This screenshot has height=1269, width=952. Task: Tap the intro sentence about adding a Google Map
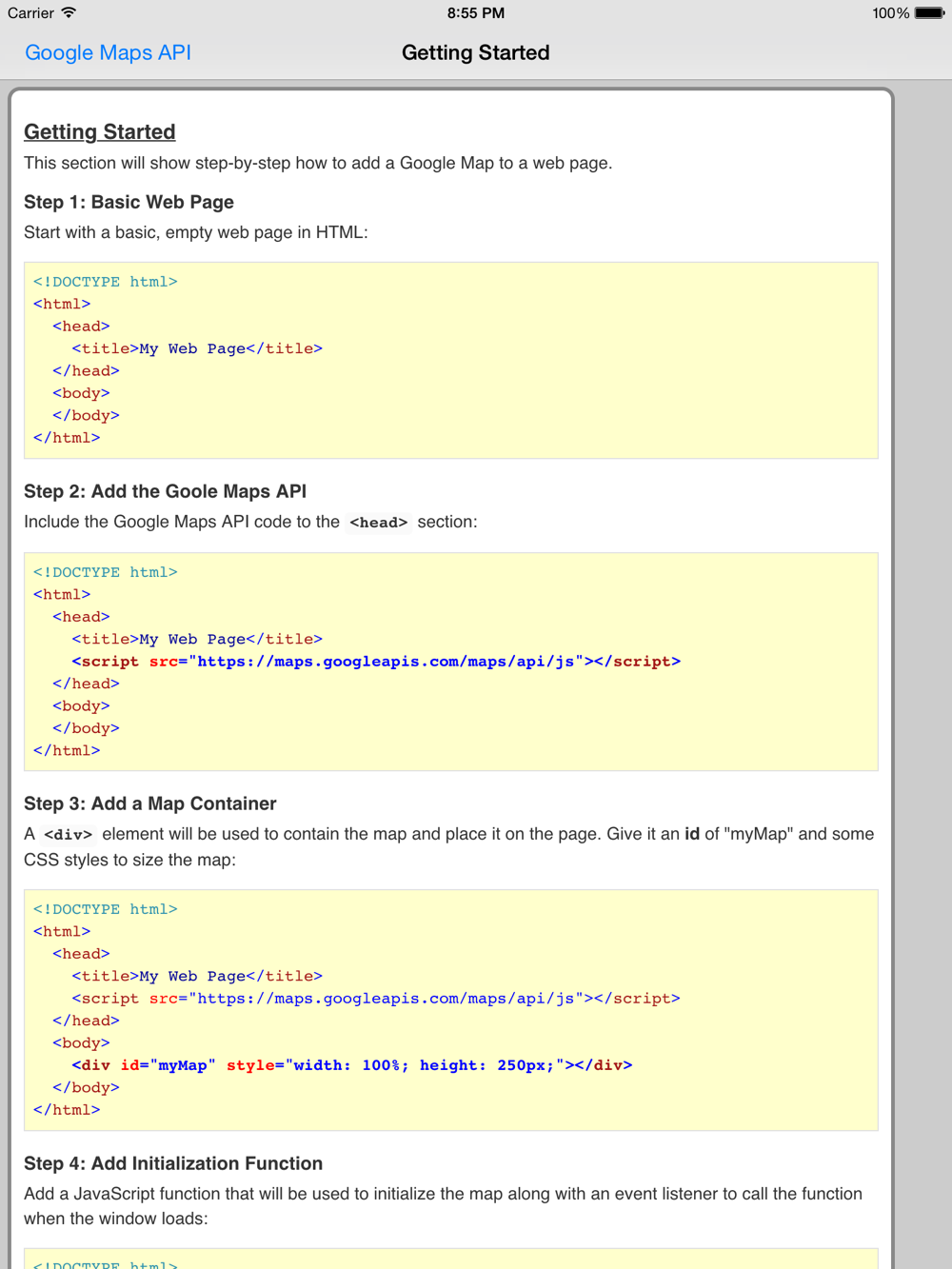click(x=318, y=163)
